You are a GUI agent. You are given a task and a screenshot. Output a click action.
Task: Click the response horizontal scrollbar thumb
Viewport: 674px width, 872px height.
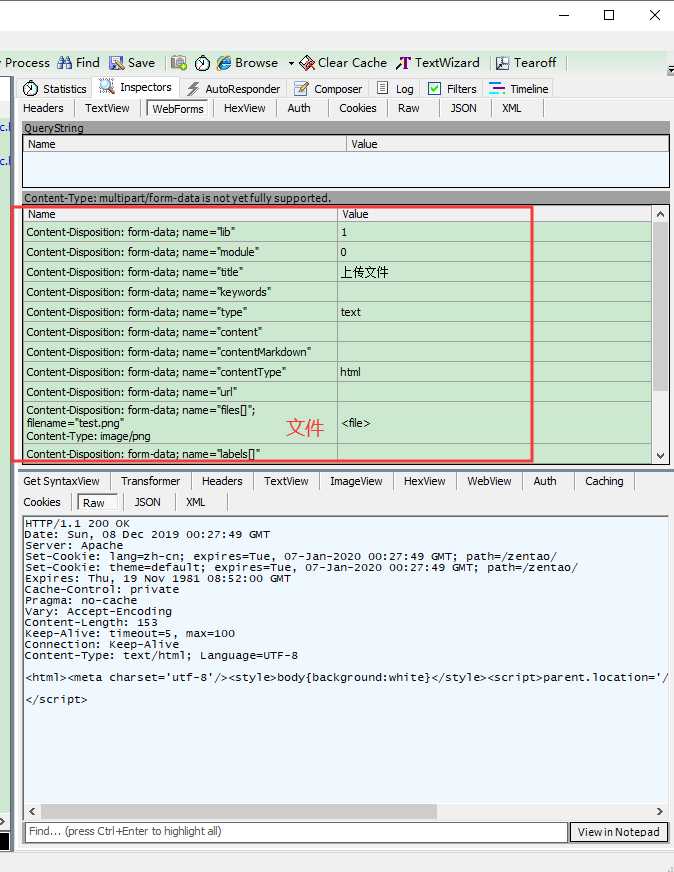(239, 811)
